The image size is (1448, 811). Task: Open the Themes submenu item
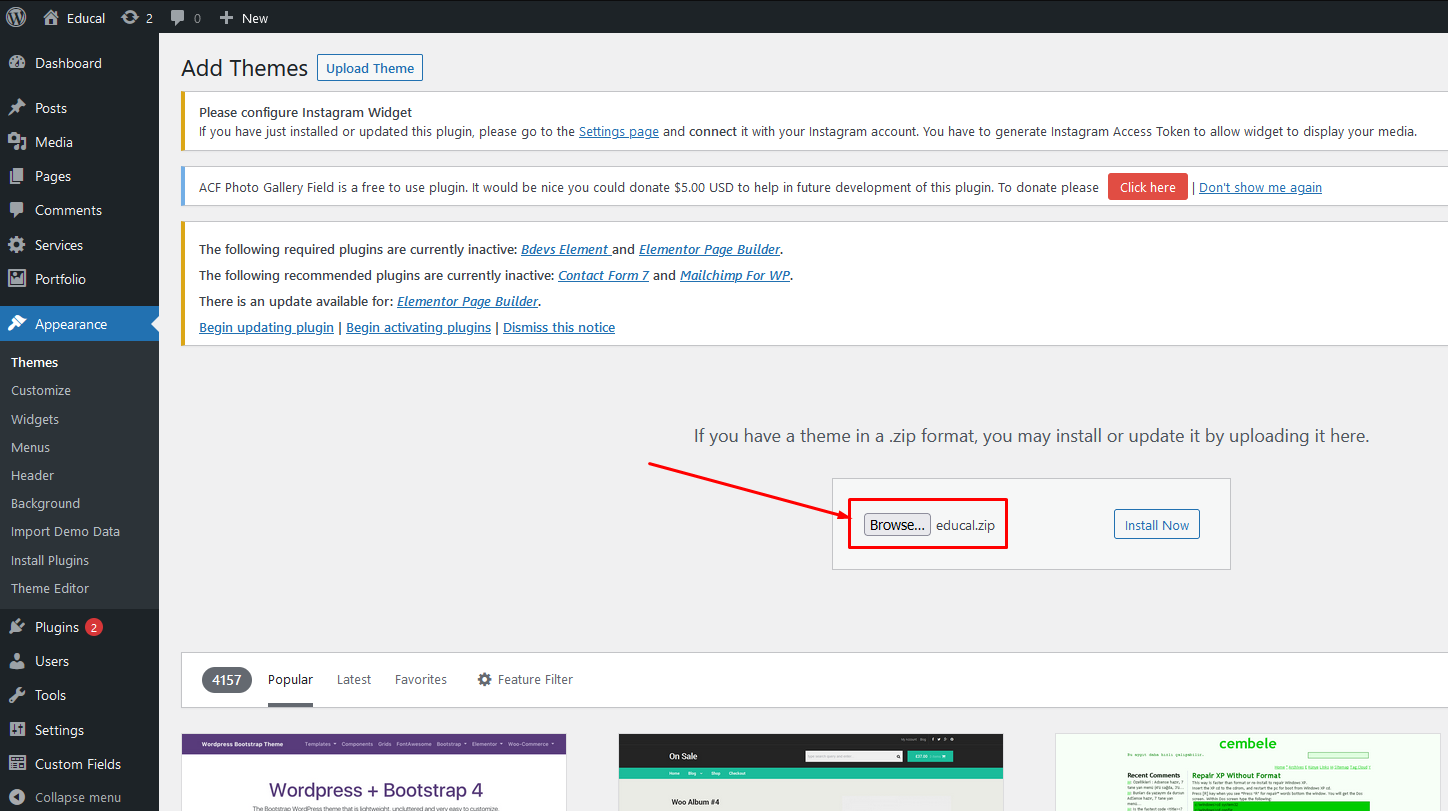35,362
